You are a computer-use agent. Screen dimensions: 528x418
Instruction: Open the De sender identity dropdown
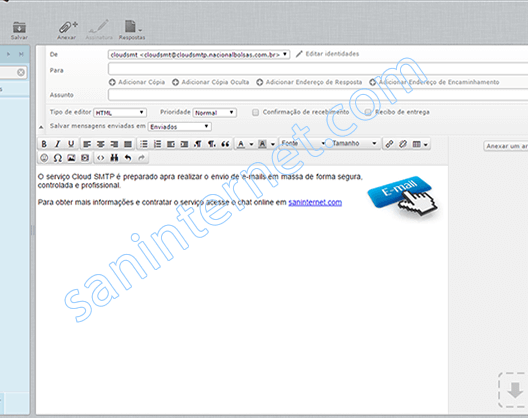199,55
